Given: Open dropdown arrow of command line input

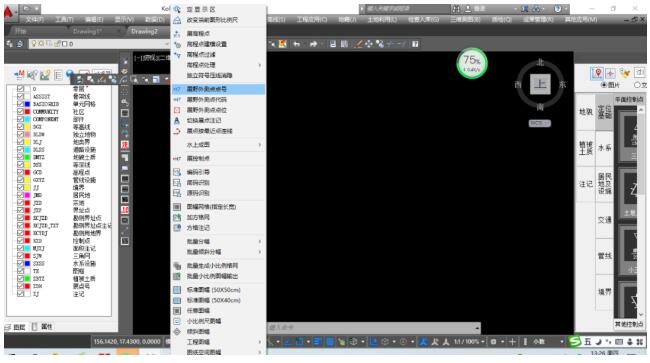Looking at the screenshot, I should pos(477,328).
